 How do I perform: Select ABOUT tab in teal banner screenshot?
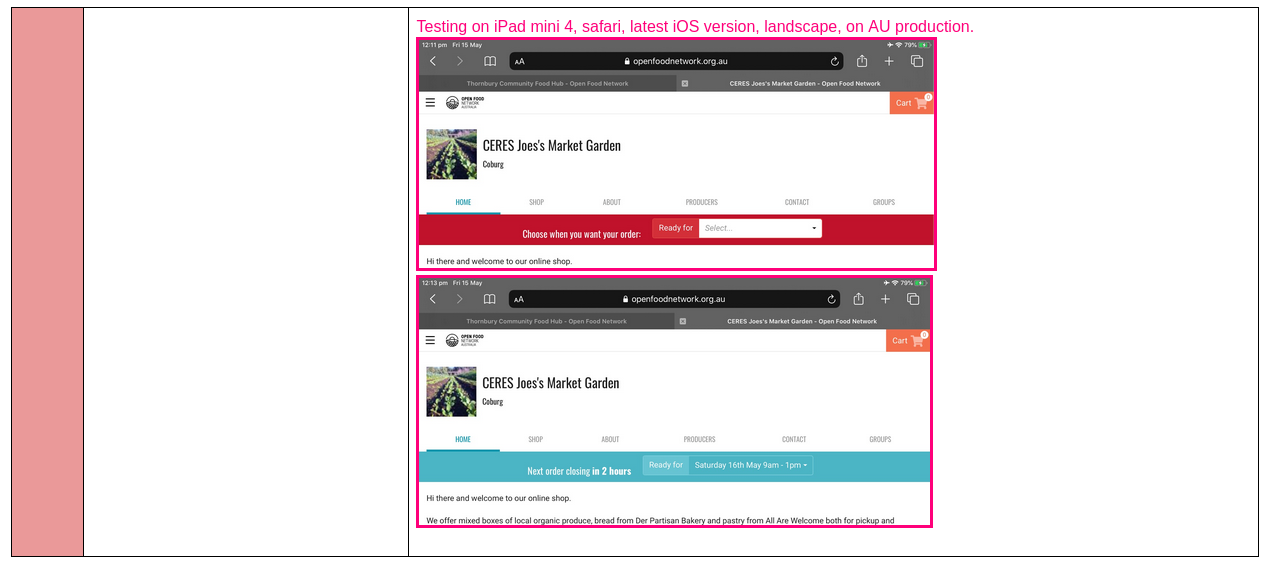point(610,439)
